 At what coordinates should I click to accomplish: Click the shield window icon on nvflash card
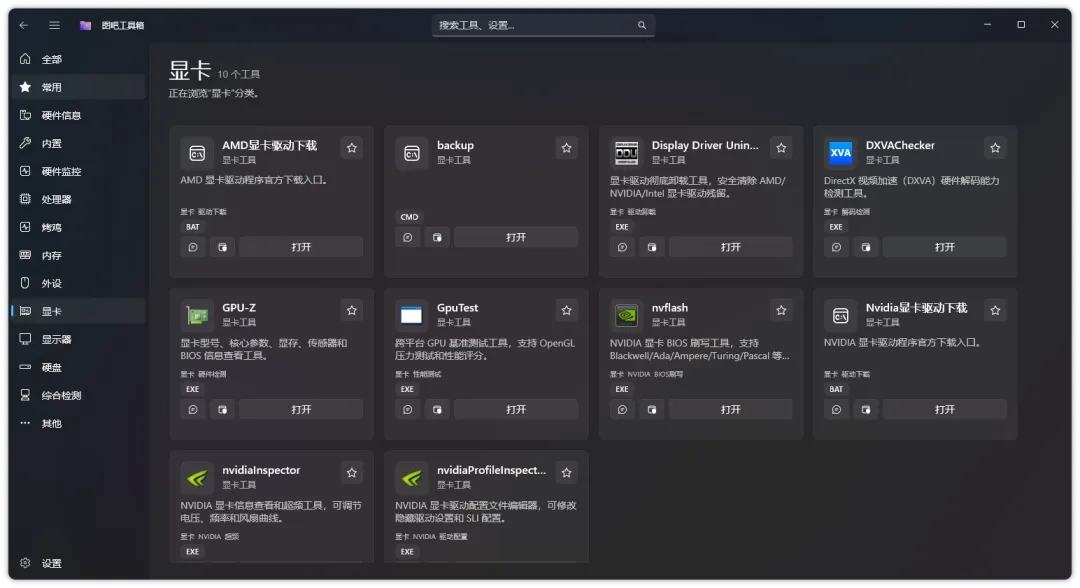(x=652, y=410)
